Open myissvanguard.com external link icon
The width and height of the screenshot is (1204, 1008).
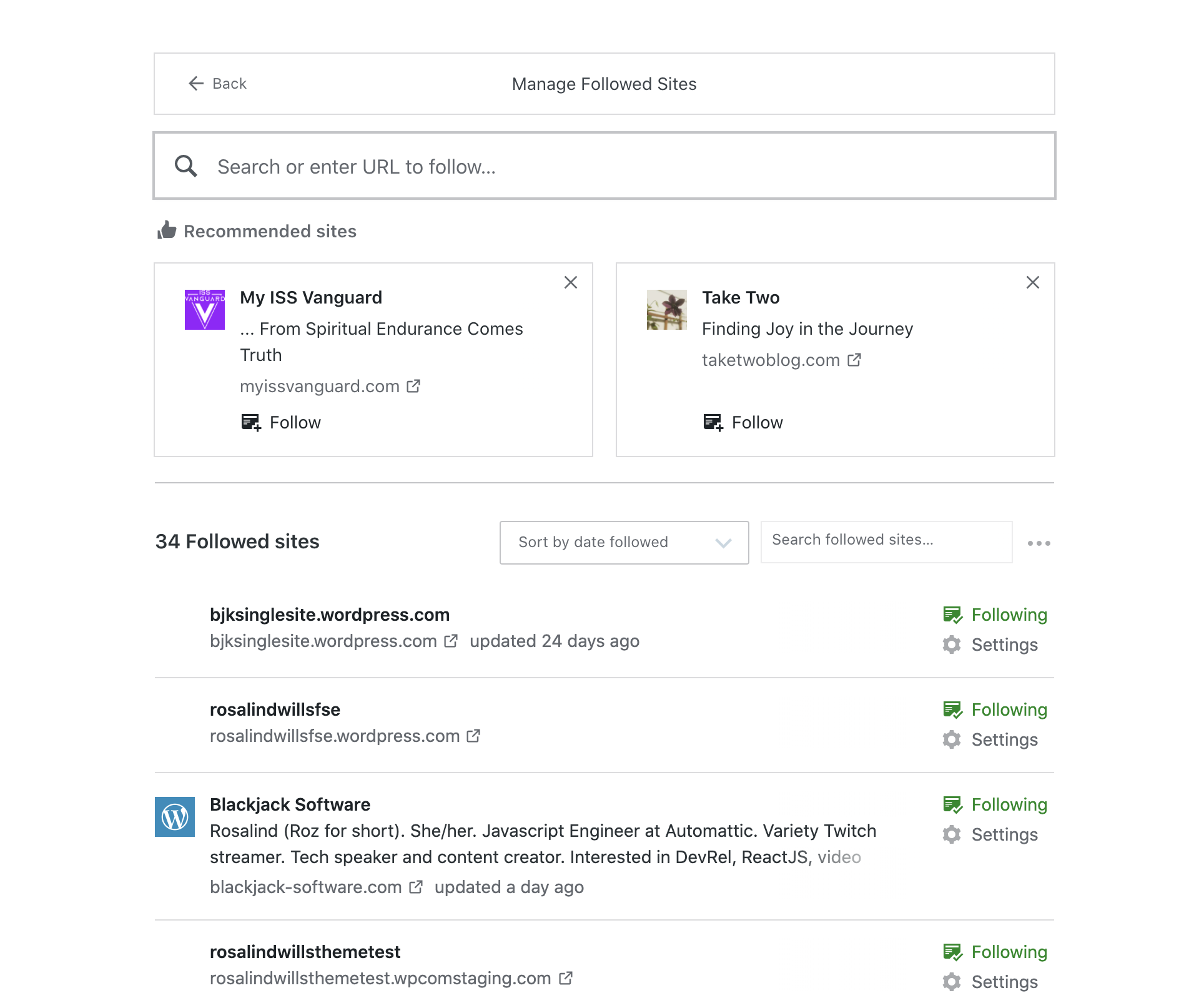point(413,387)
